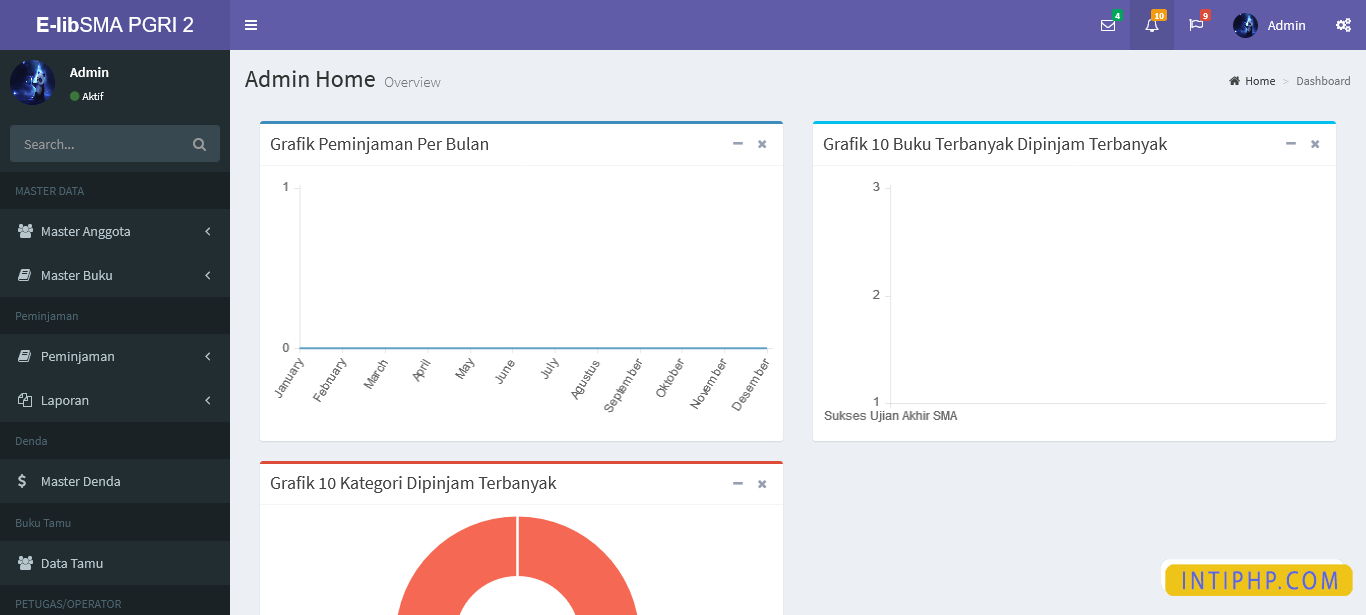The image size is (1366, 615).
Task: Expand the Laporan submenu chevron
Action: [x=208, y=400]
